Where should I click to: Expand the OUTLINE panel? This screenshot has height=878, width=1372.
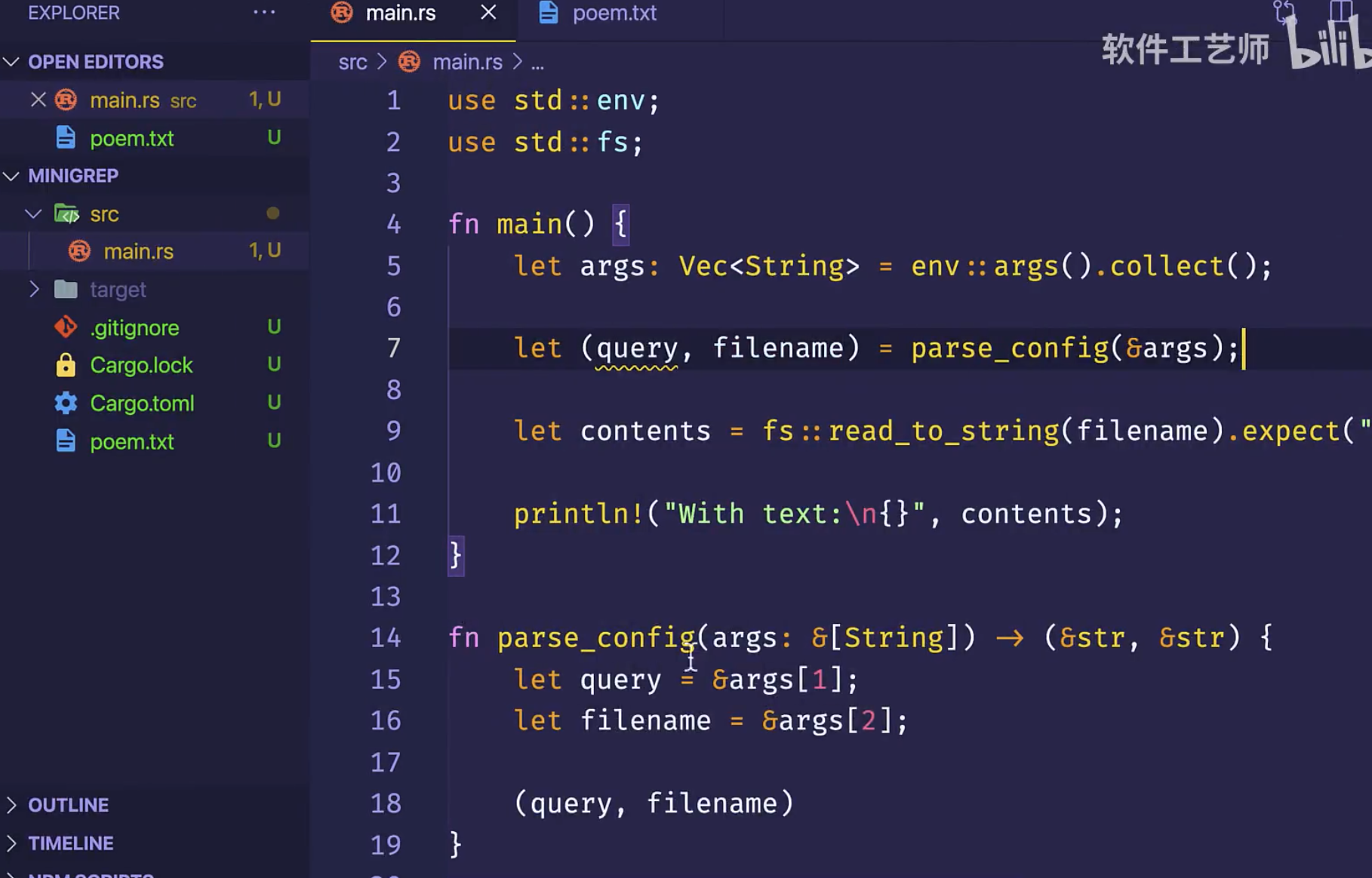(x=68, y=805)
